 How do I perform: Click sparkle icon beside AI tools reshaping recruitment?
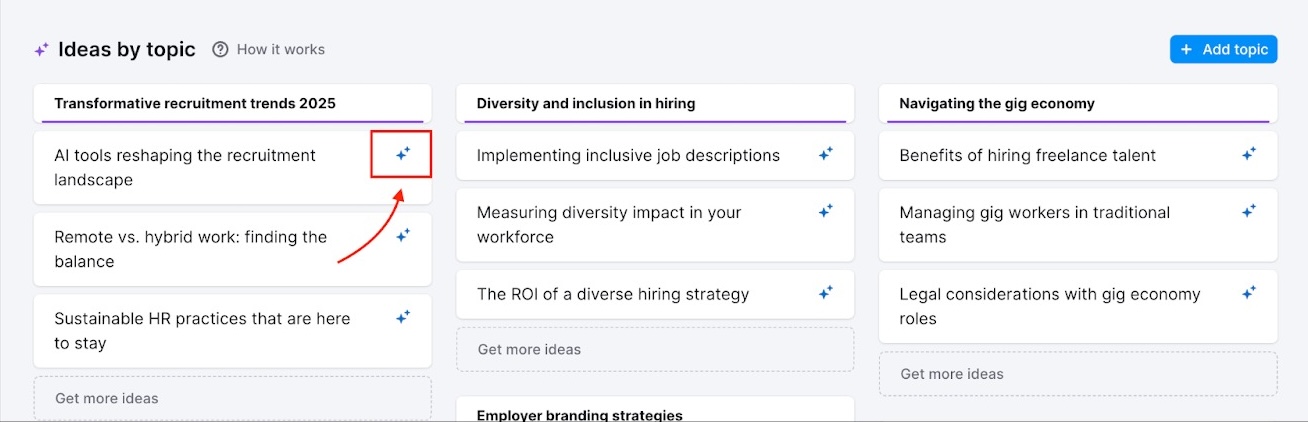[x=403, y=154]
